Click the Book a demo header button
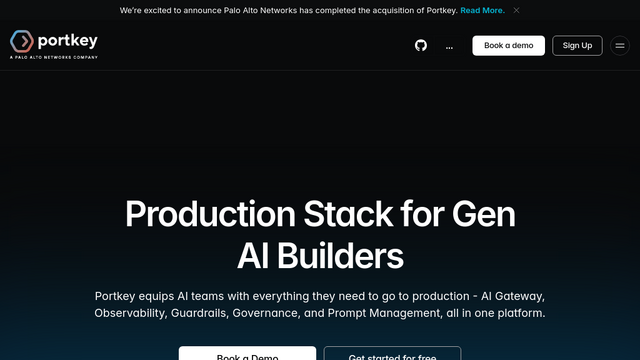 (508, 45)
